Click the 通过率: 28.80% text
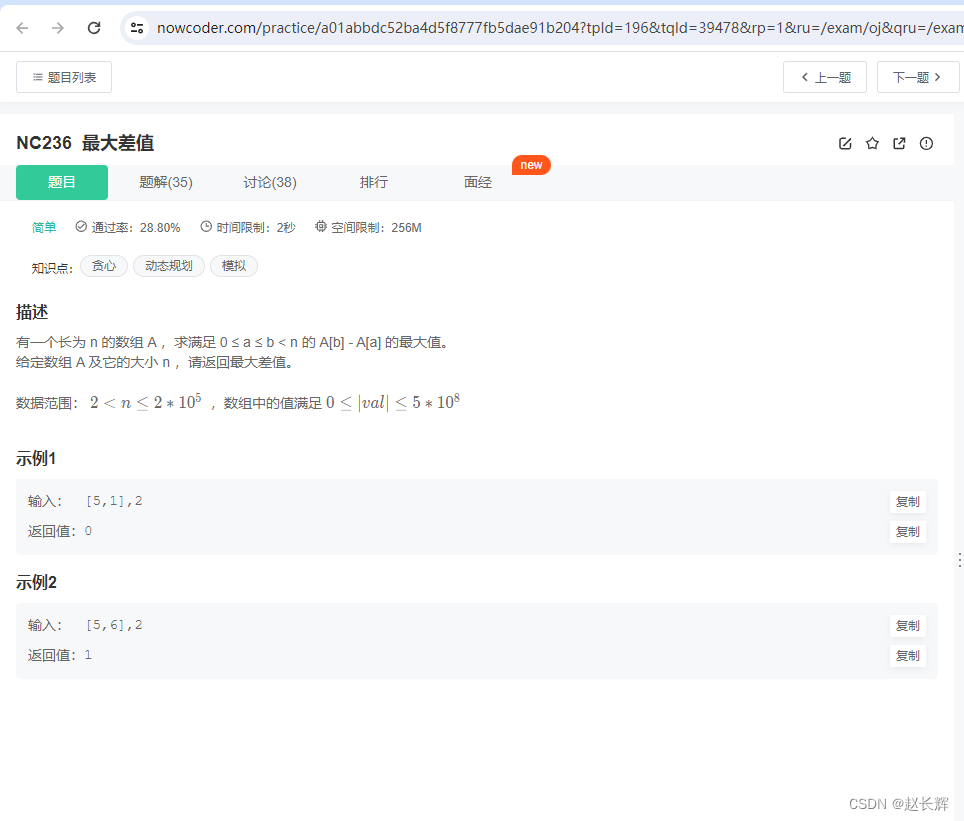This screenshot has width=964, height=821. tap(136, 228)
